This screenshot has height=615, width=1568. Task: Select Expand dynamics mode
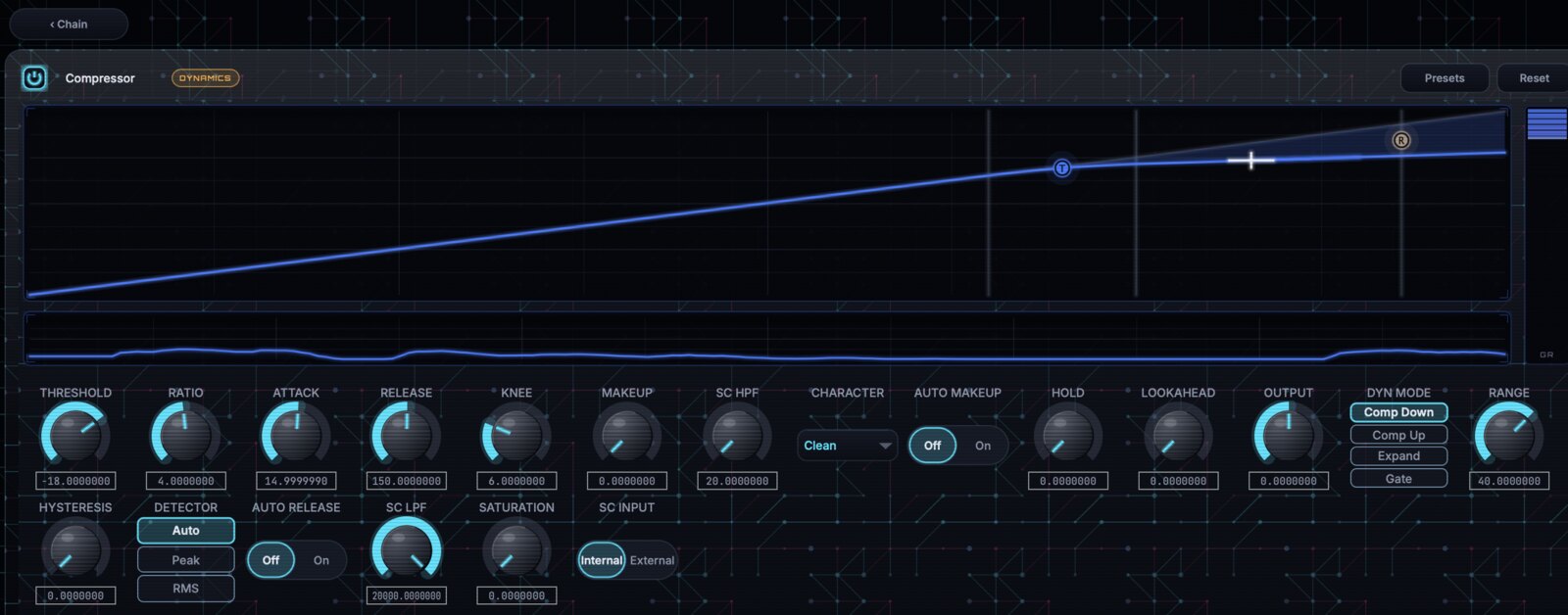[1398, 456]
